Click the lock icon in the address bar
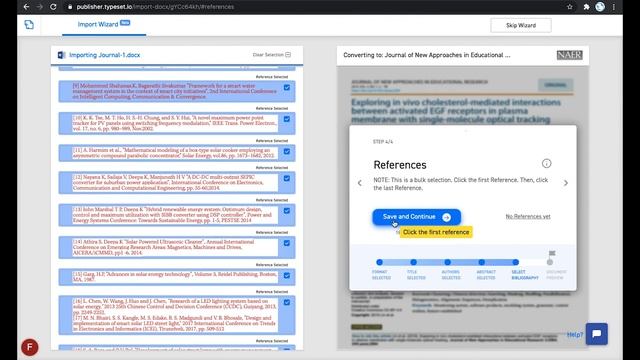This screenshot has width=640, height=360. click(70, 7)
